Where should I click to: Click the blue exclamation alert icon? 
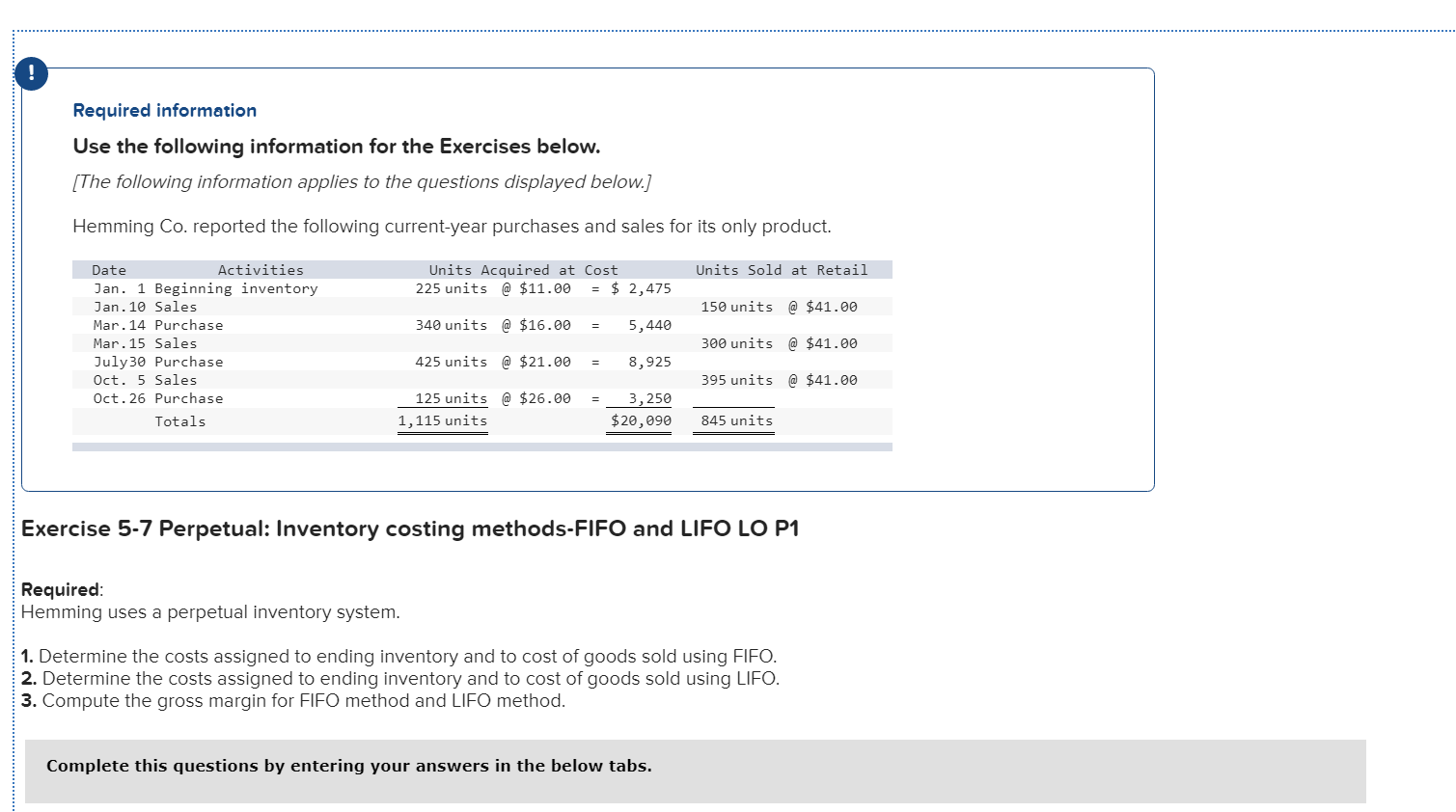coord(31,72)
